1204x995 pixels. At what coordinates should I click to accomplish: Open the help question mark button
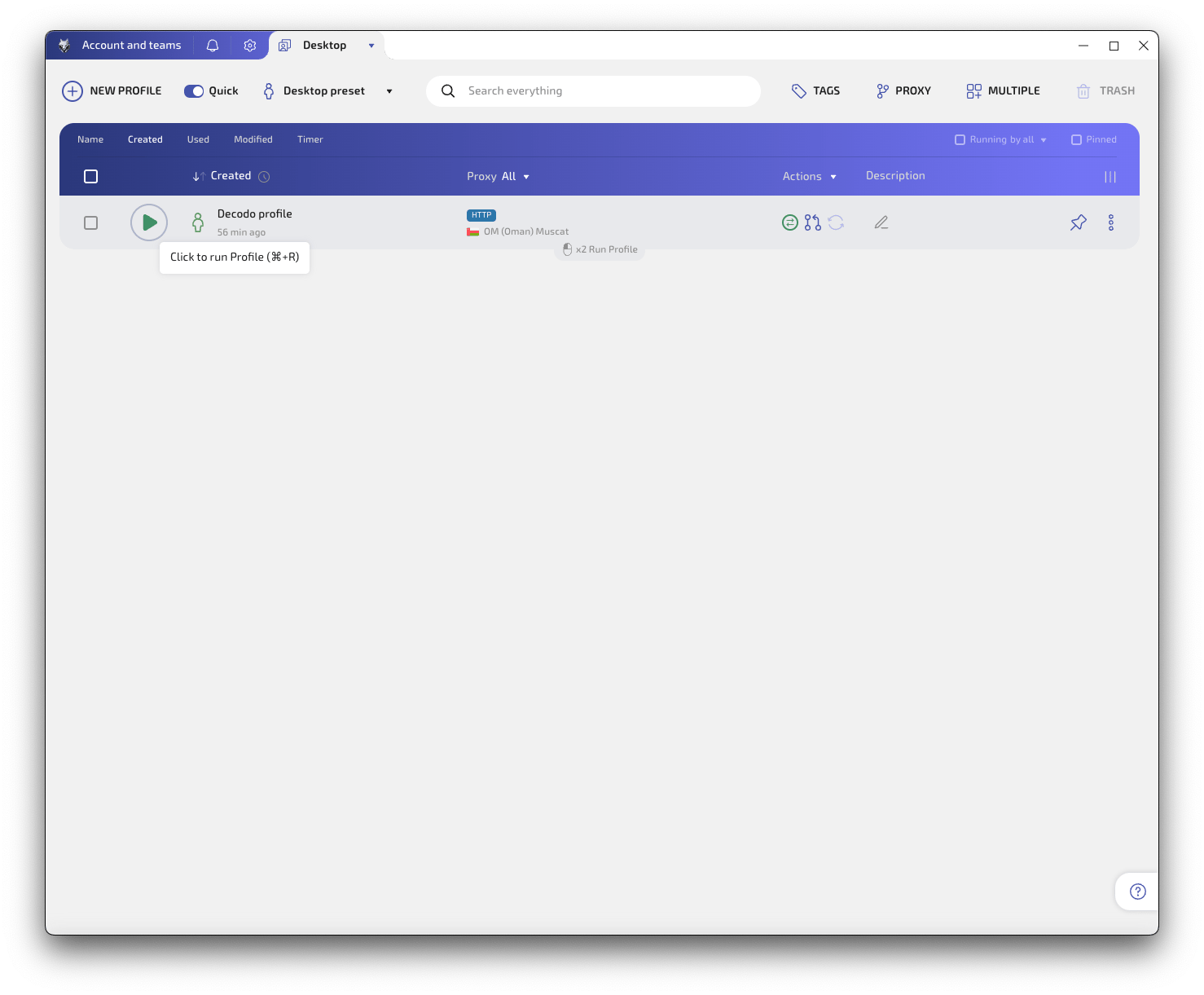1138,892
